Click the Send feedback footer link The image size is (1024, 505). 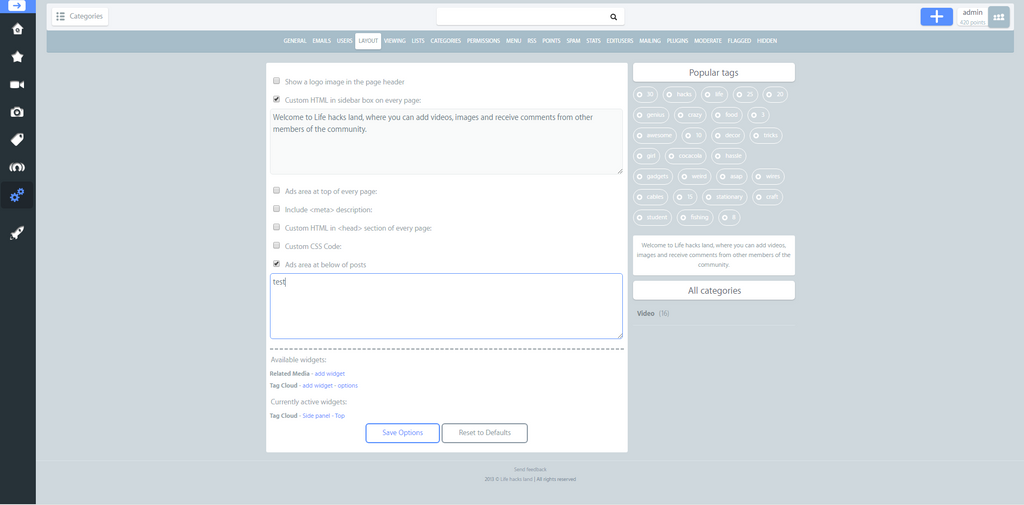[530, 470]
